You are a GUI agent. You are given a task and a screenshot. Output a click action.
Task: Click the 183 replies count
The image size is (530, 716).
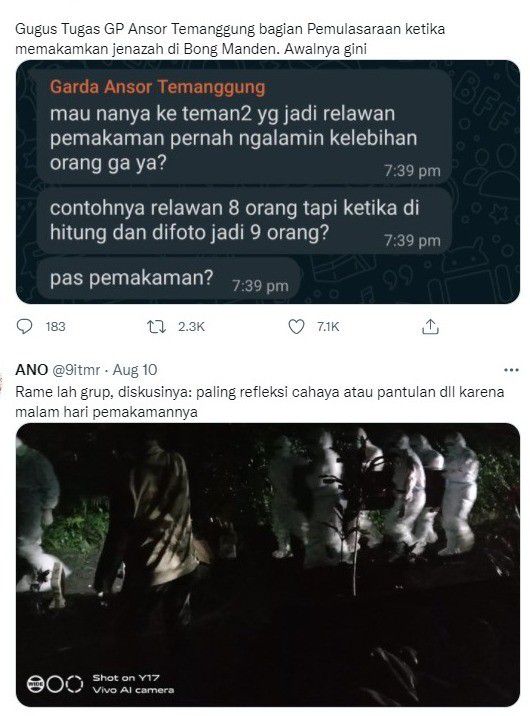click(56, 327)
